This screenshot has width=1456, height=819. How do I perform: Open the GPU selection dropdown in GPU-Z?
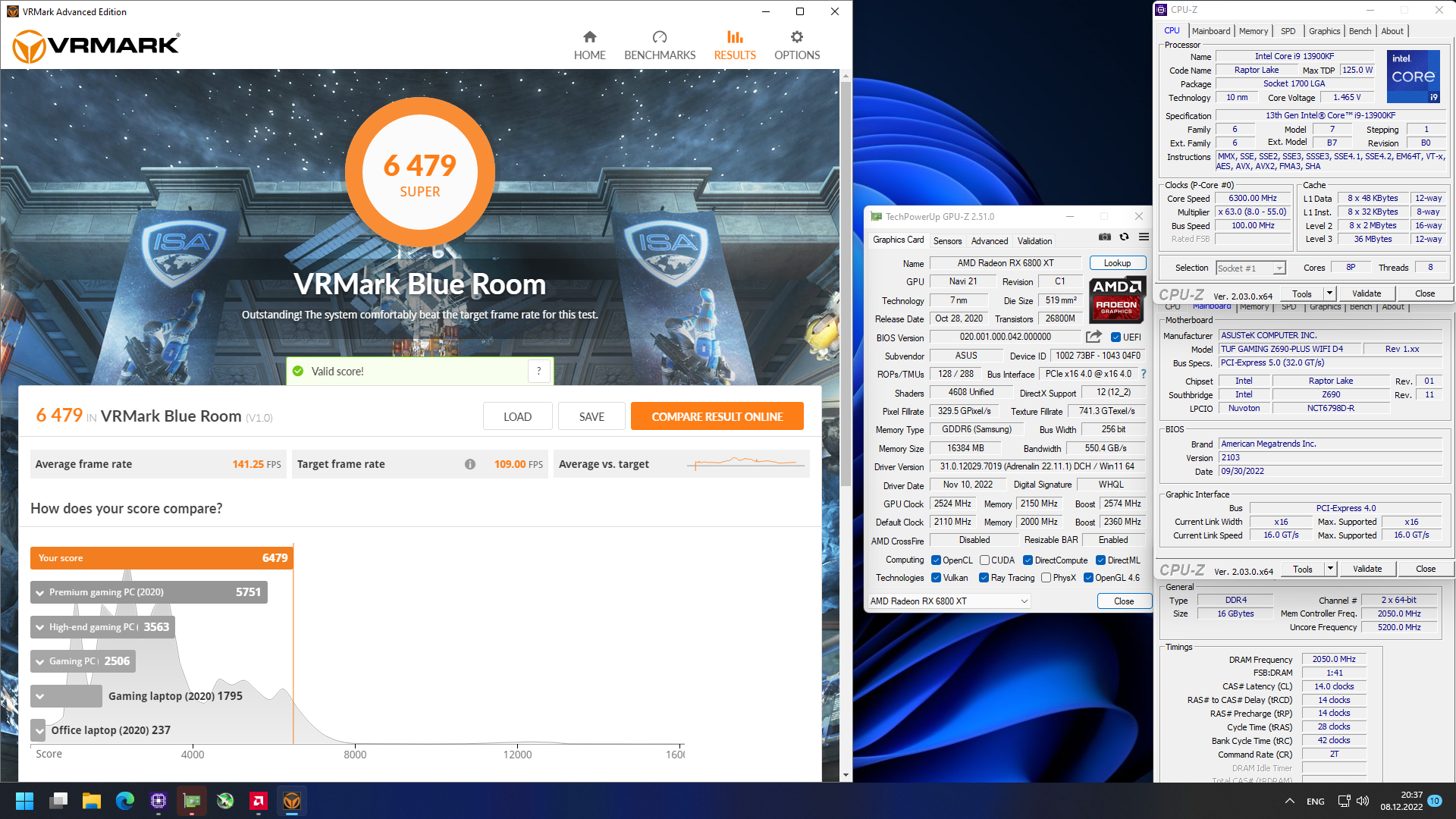[x=948, y=601]
